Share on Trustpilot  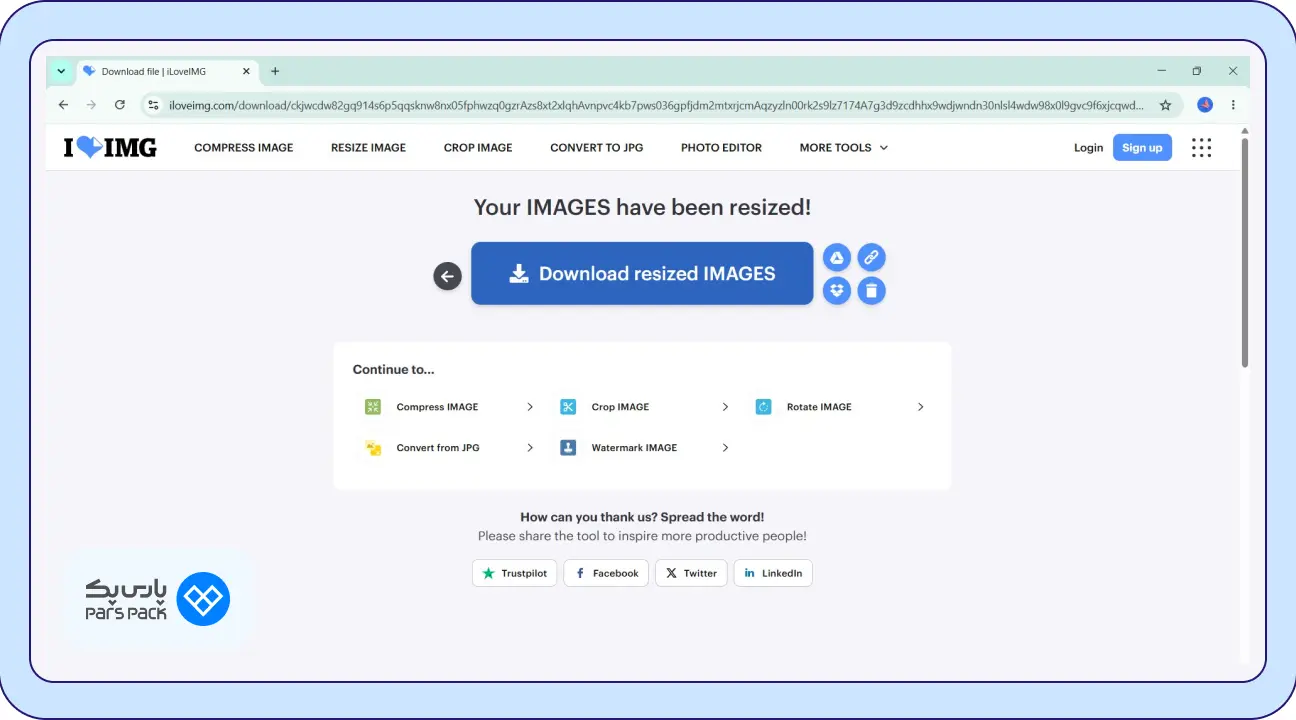[514, 573]
